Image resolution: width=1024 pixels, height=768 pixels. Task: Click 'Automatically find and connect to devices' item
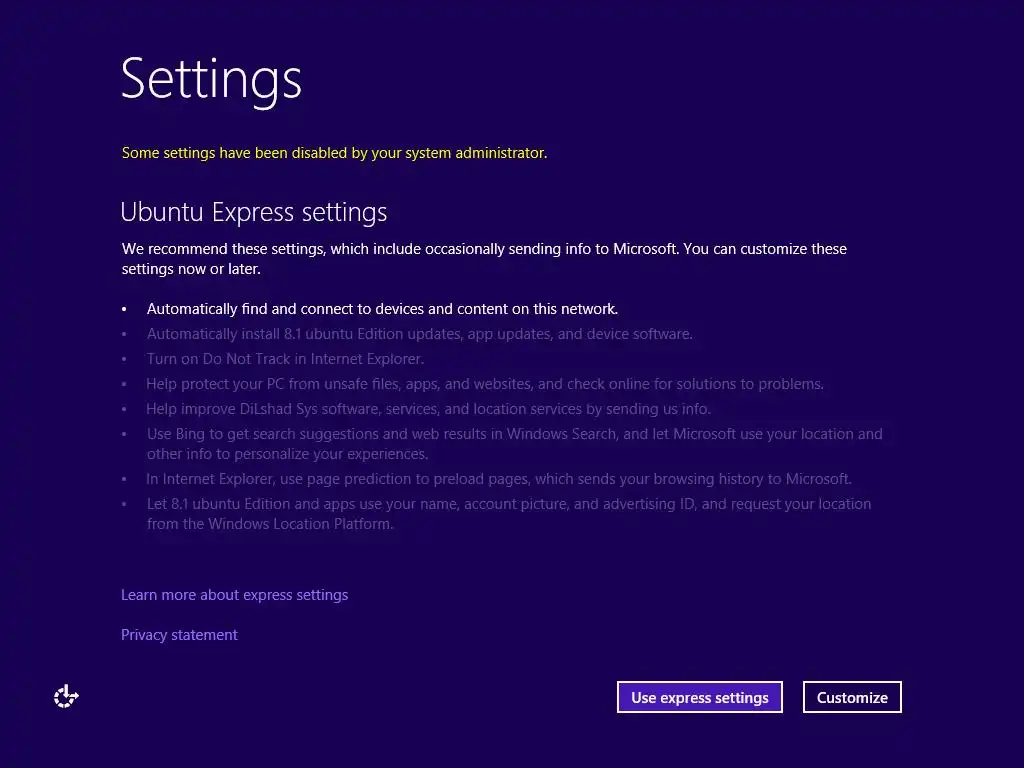[x=382, y=309]
